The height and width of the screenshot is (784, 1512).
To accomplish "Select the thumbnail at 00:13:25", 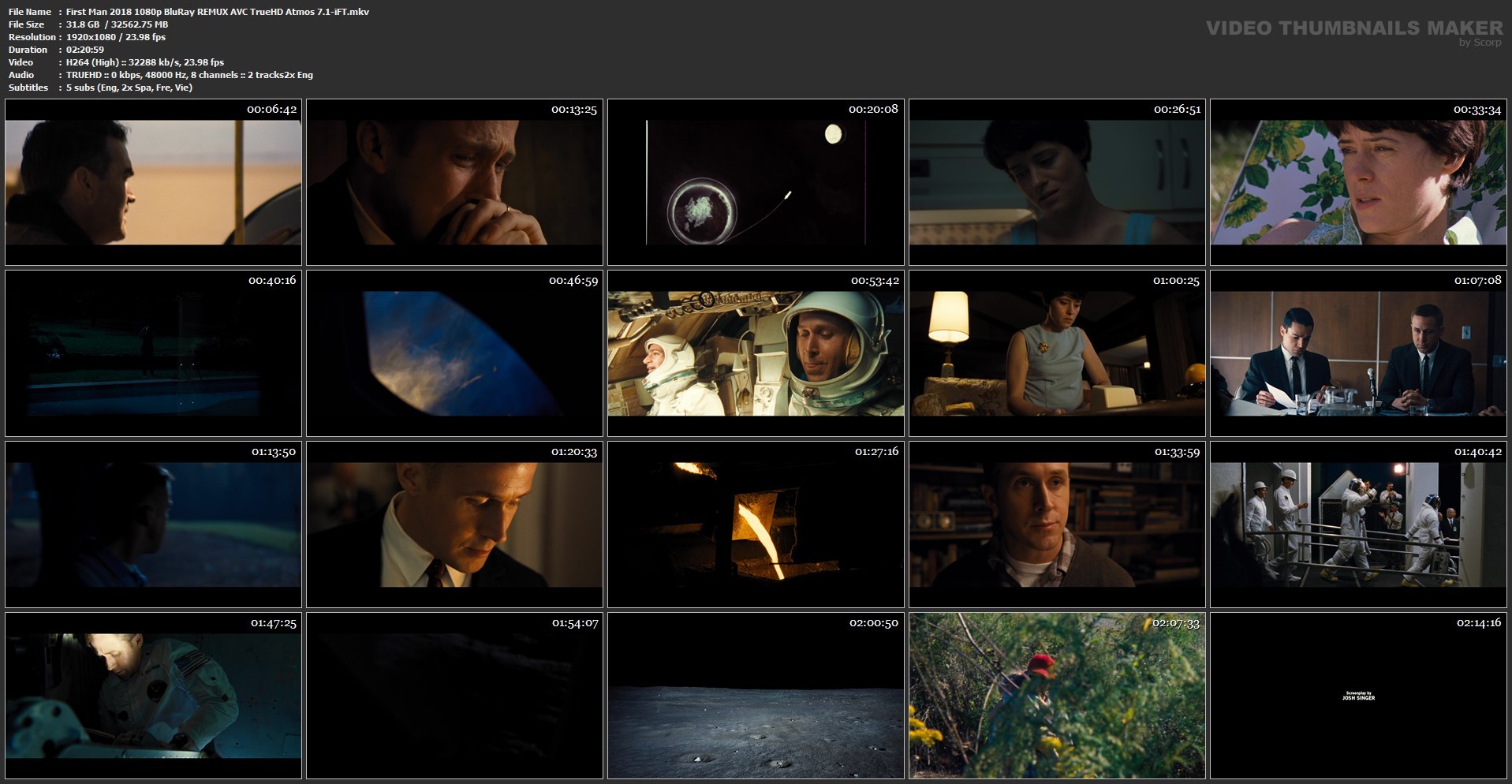I will click(454, 182).
